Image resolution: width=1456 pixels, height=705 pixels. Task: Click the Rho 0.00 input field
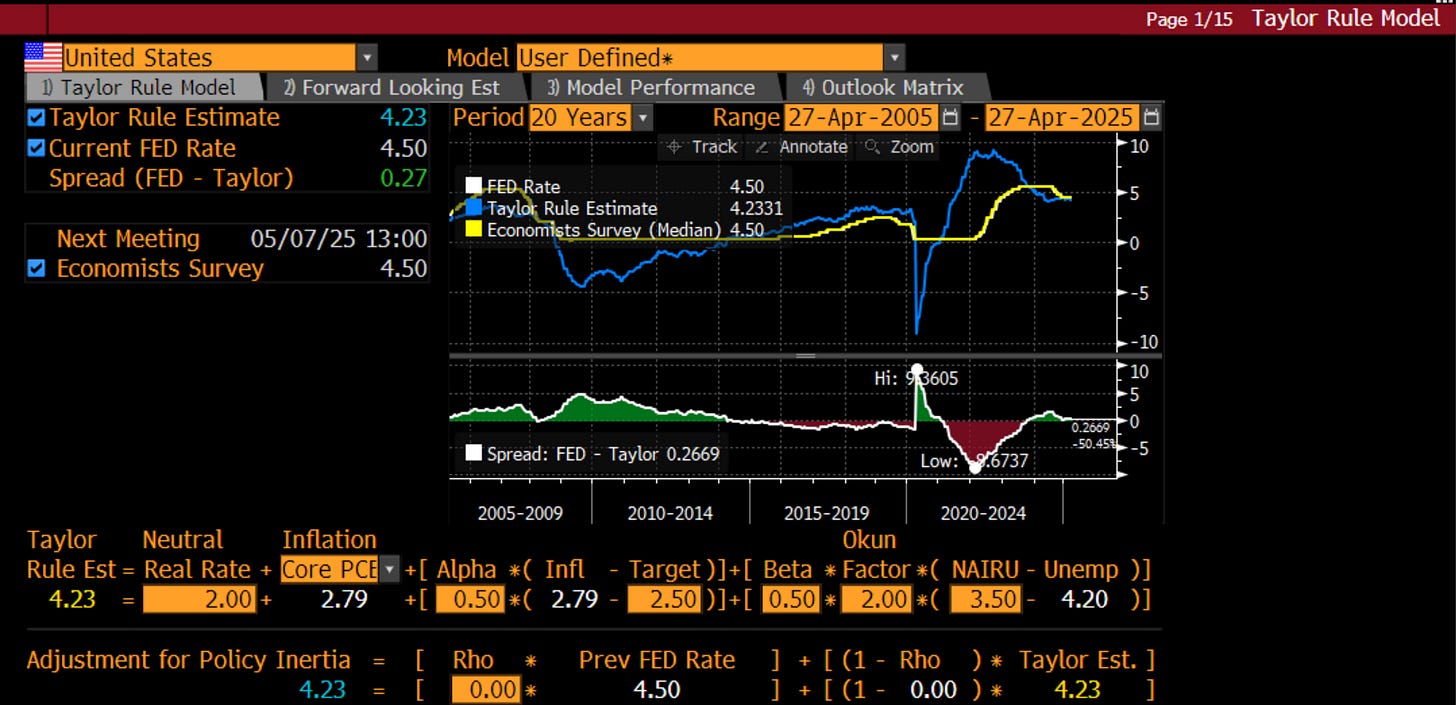point(486,690)
